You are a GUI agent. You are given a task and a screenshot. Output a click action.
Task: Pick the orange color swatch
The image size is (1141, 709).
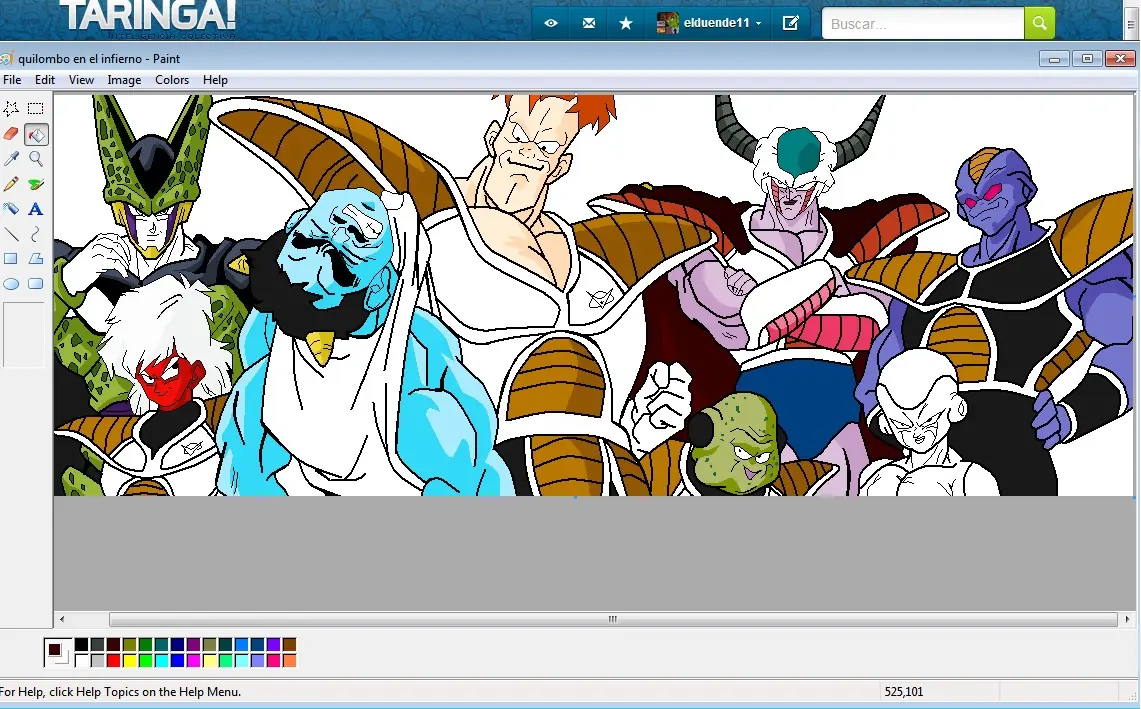click(290, 660)
